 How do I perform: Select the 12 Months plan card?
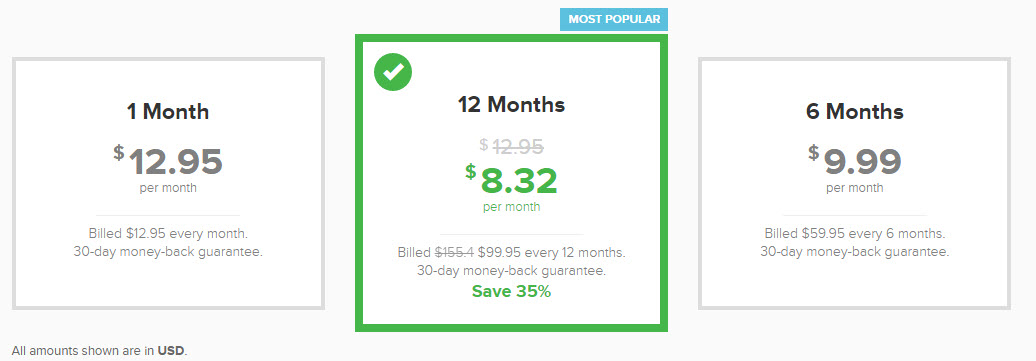511,183
